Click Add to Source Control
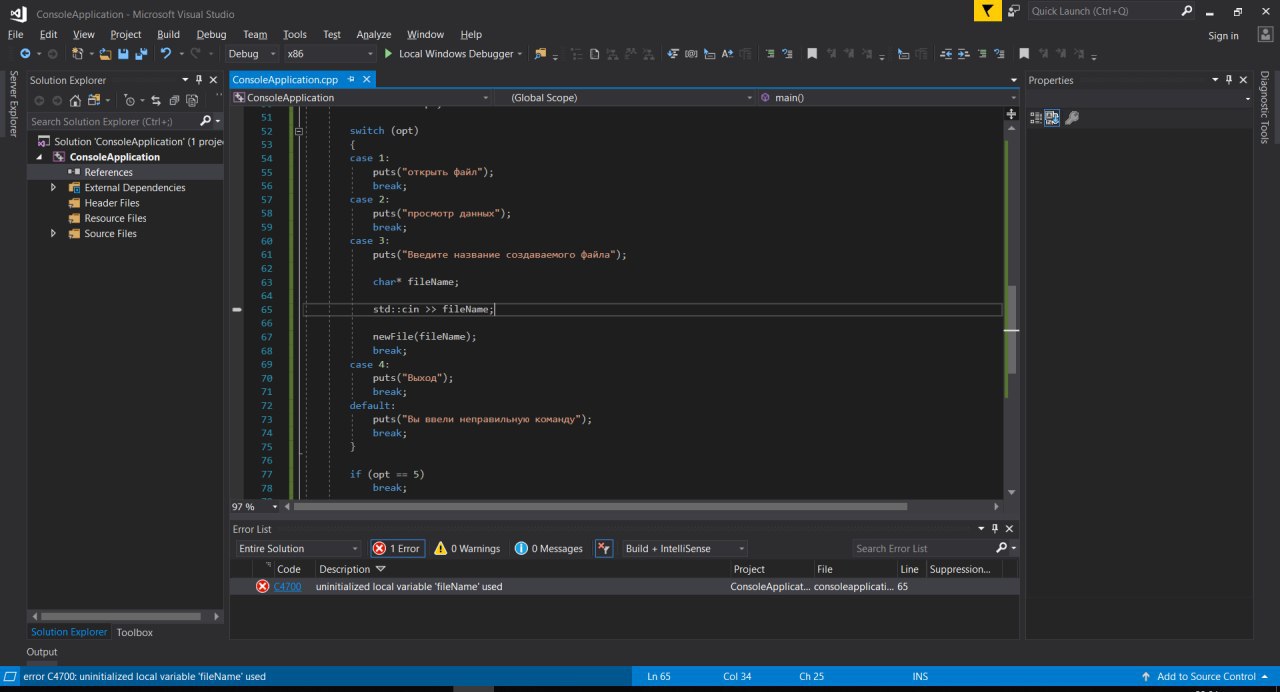This screenshot has width=1280, height=692. point(1205,677)
